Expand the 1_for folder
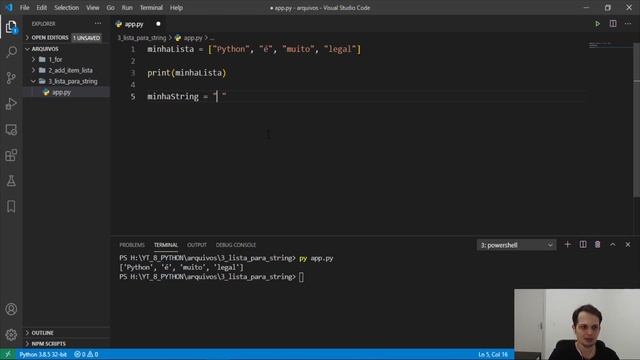Screen dimensions: 640x360 point(55,60)
